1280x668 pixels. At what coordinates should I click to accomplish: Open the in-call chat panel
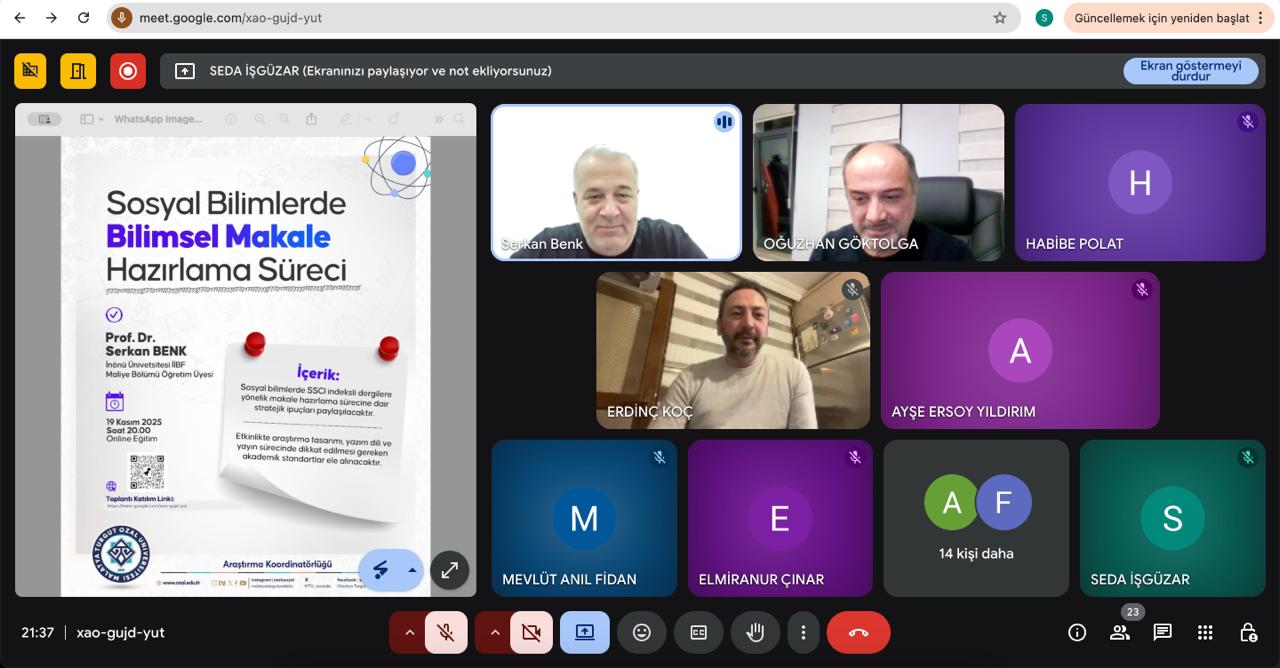click(1162, 632)
